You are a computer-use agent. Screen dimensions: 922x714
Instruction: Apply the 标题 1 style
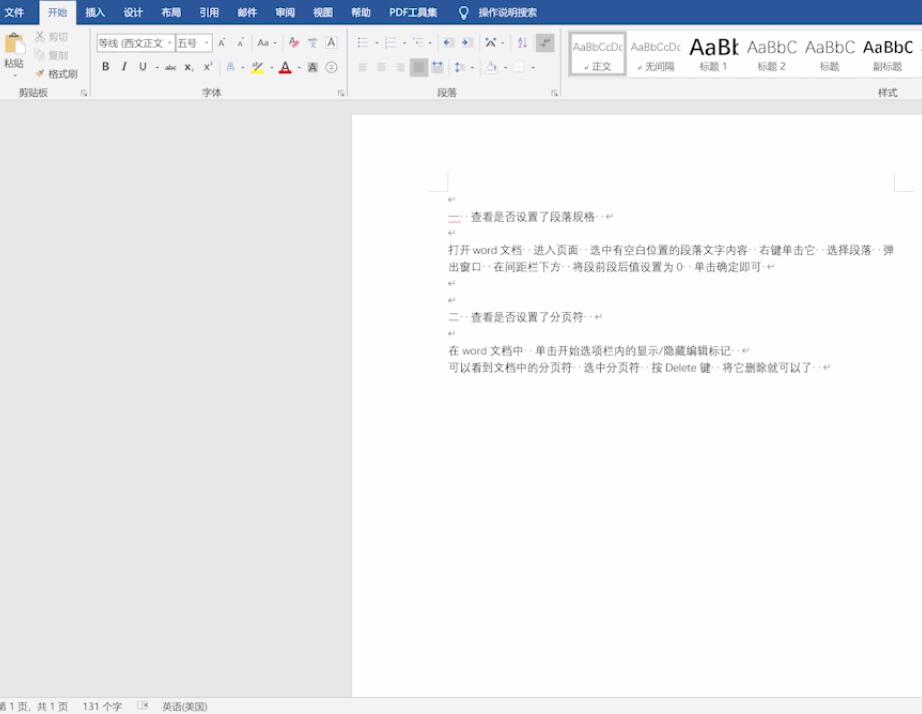pos(713,54)
